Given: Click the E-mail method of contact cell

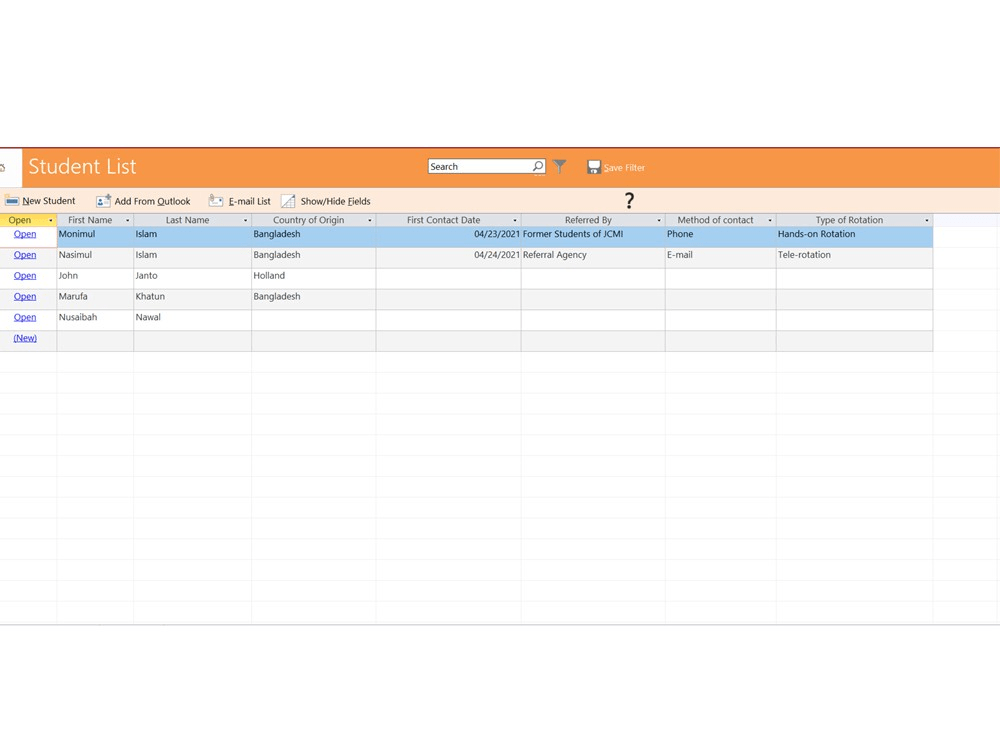Looking at the screenshot, I should point(721,258).
